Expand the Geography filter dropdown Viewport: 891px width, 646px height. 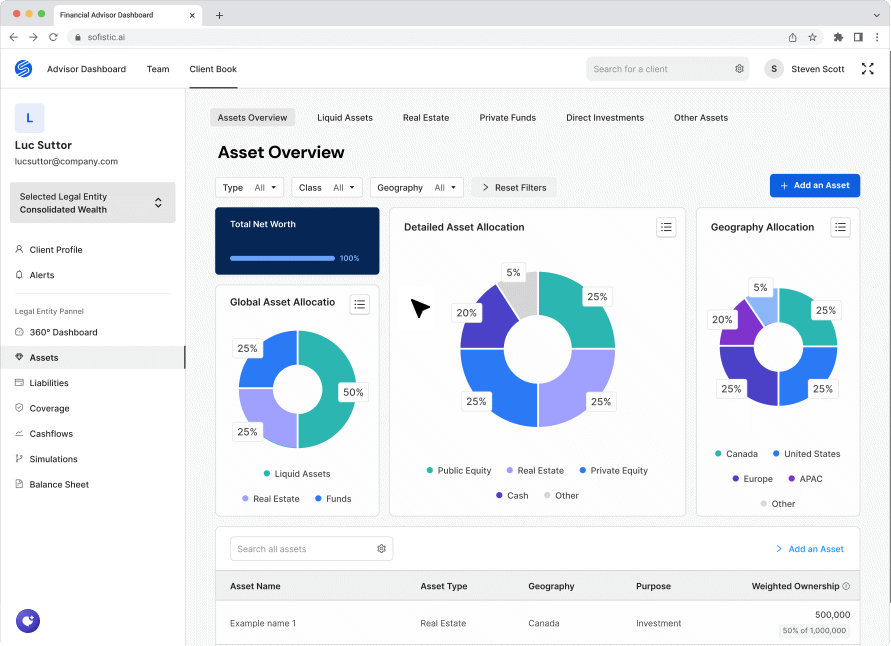coord(416,188)
